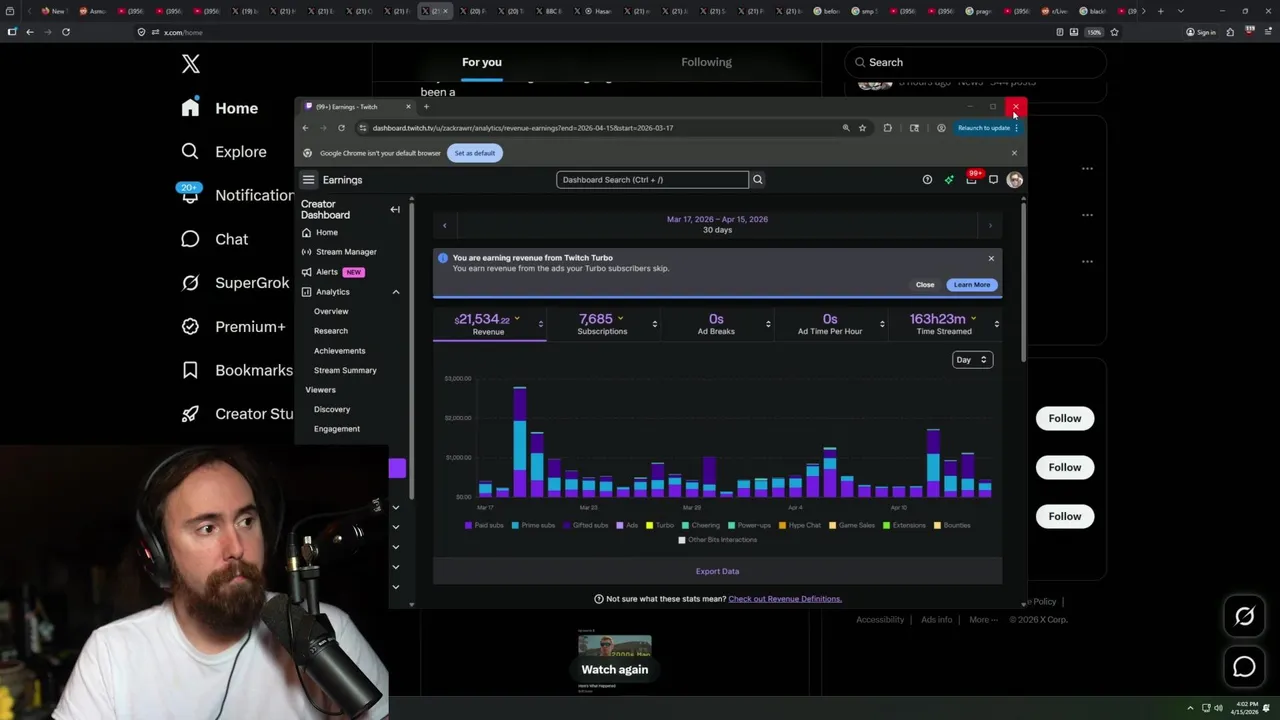Toggle Cheering series in chart legend
This screenshot has width=1280, height=720.
701,525
